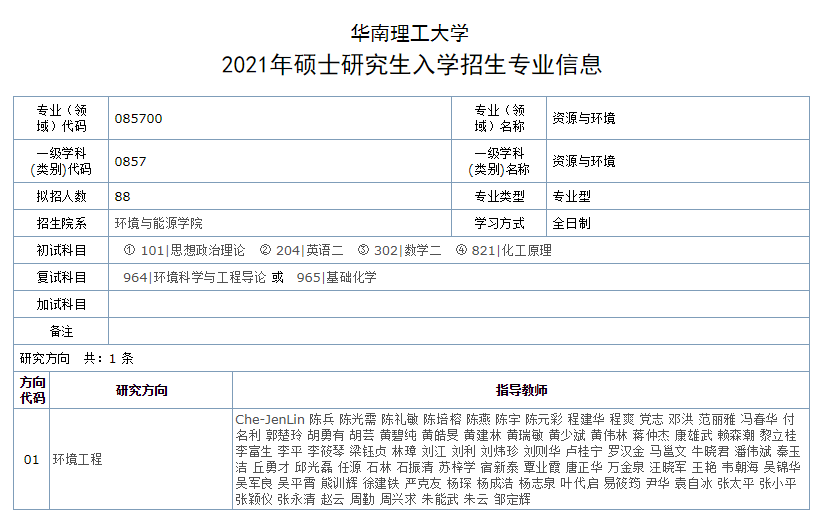
Task: Click advisor name 叶代启
Action: click(x=580, y=484)
